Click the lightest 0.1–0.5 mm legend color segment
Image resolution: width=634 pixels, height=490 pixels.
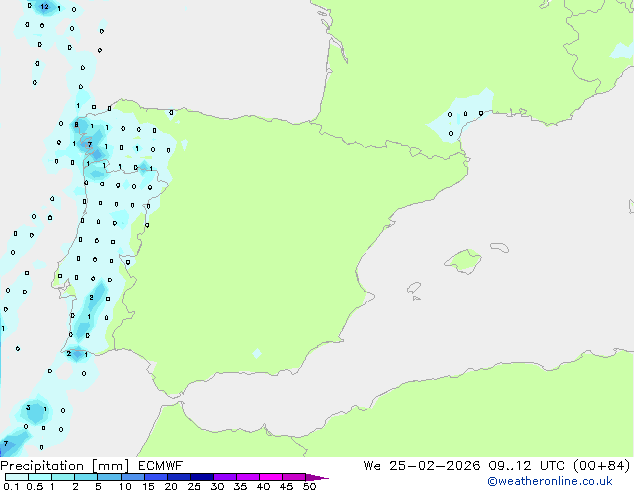17,477
